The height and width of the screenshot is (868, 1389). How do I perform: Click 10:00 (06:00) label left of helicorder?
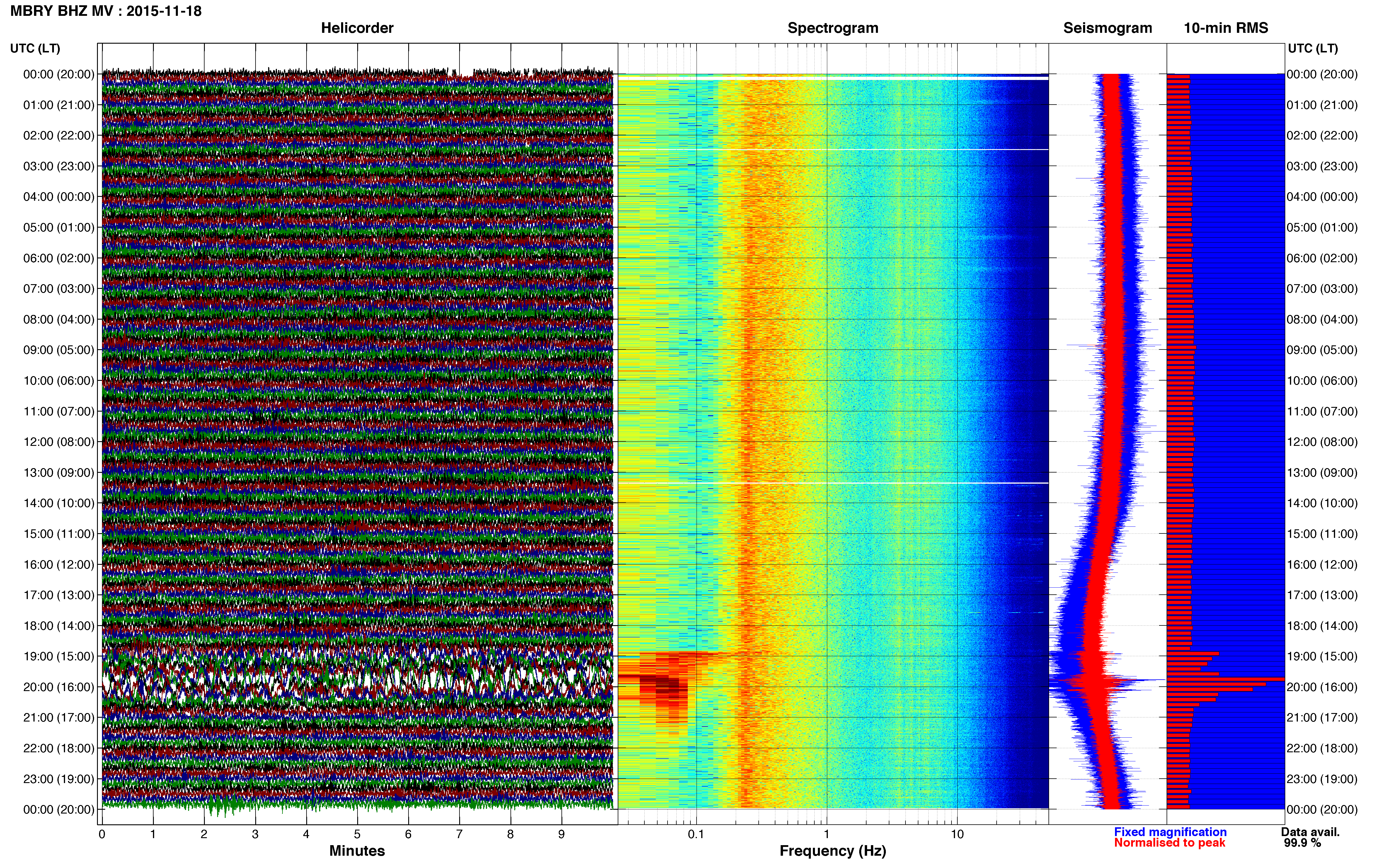pos(59,381)
